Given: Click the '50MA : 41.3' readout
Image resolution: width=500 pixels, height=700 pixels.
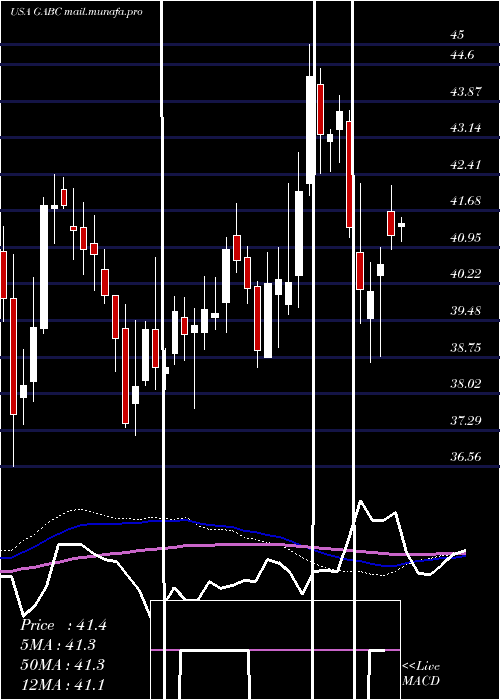Looking at the screenshot, I should (x=62, y=664).
